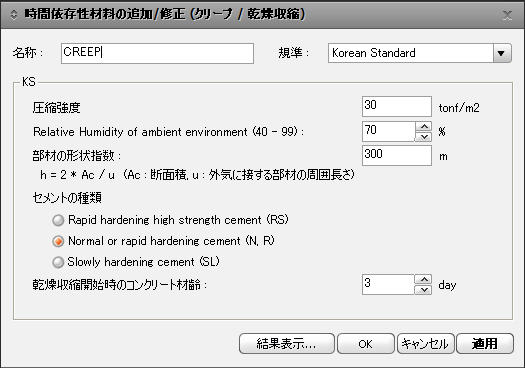This screenshot has width=525, height=368.
Task: Open the Korean Standard dropdown arrow
Action: [502, 53]
